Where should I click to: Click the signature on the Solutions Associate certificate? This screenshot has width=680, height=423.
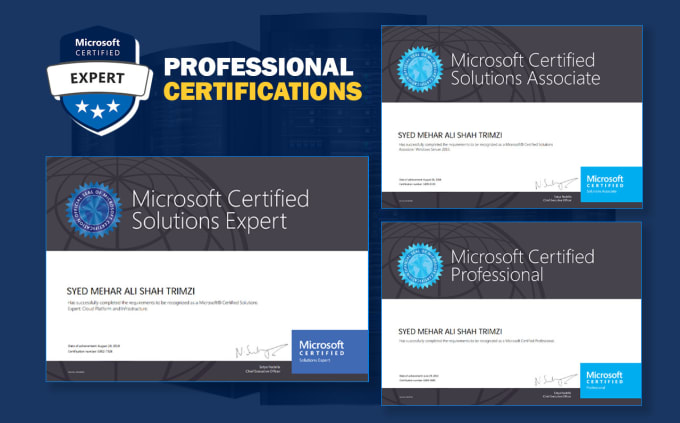(556, 184)
